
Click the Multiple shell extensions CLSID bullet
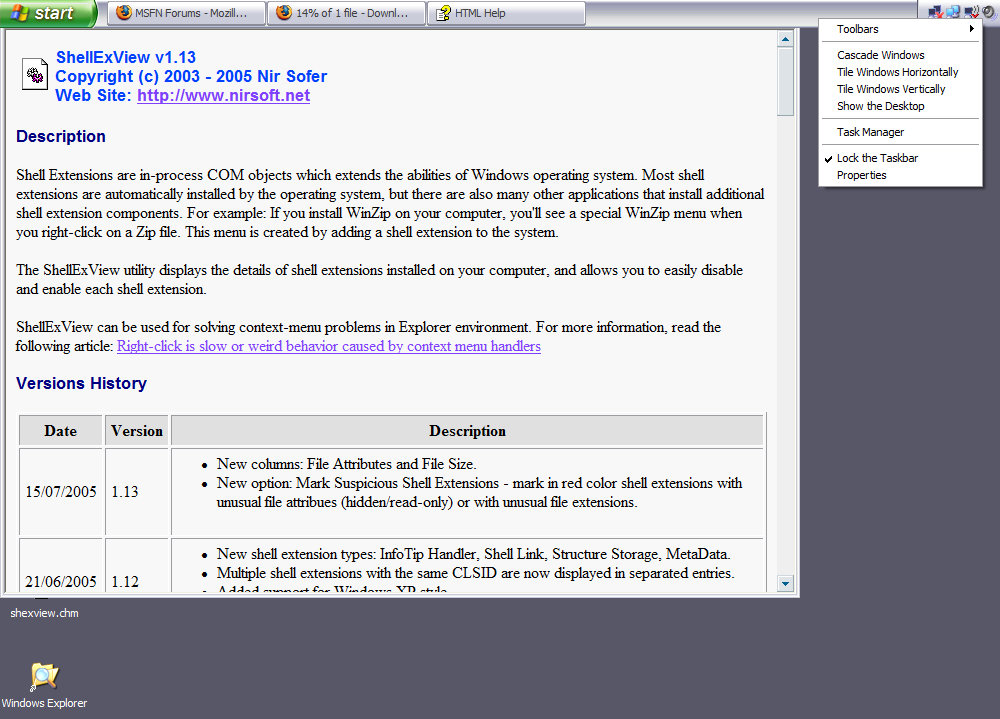[x=475, y=573]
